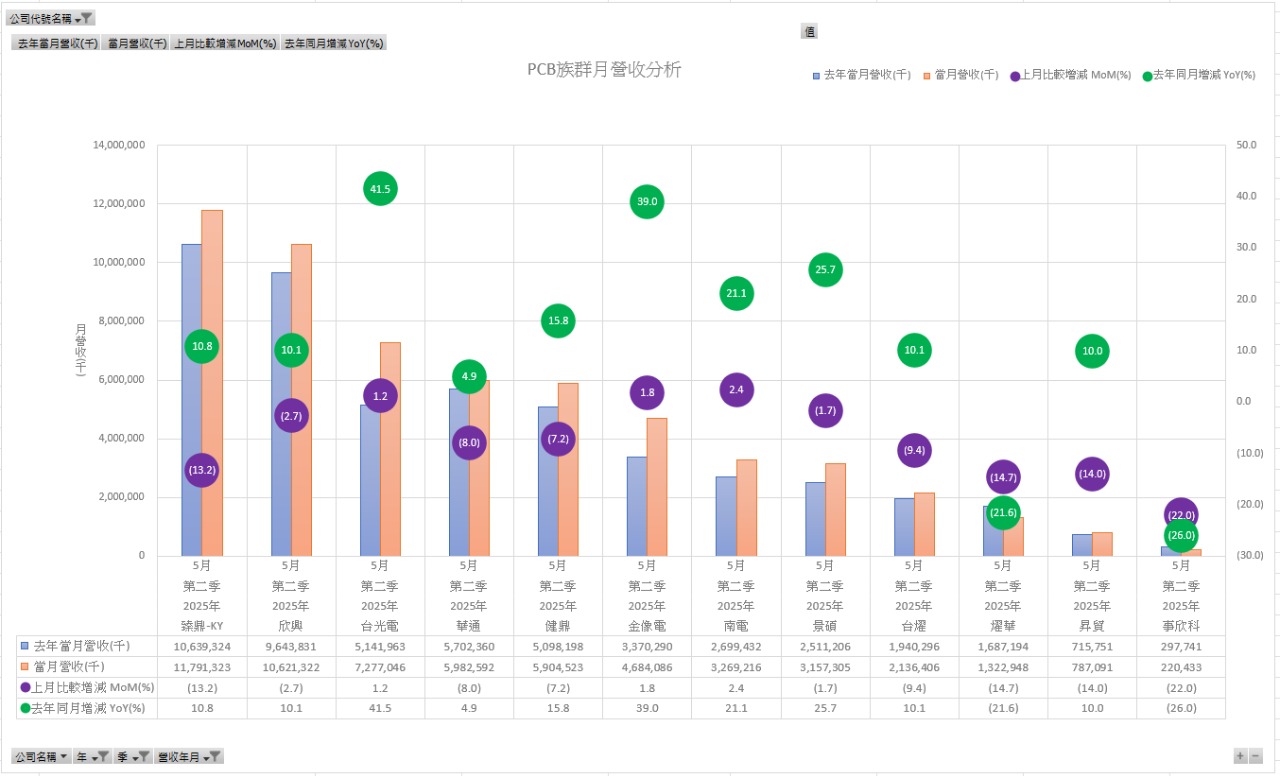The image size is (1280, 776).
Task: Click the vertical axis title 月營收(千)
Action: 81,350
